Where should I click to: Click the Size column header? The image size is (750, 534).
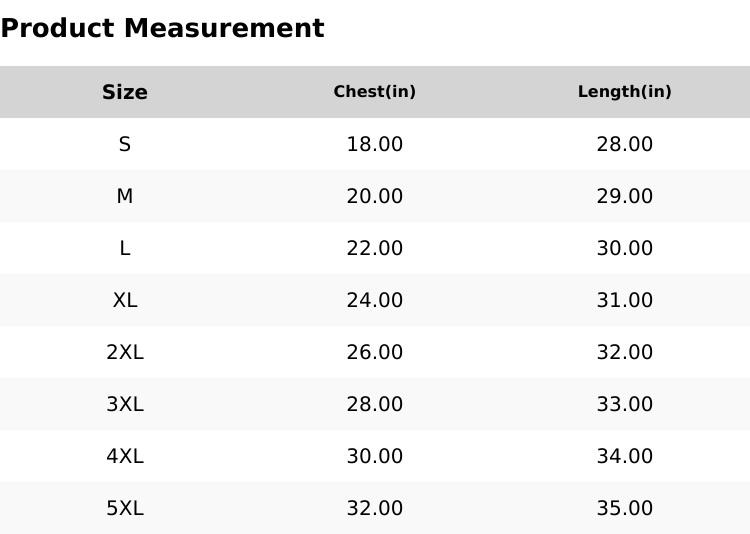[x=125, y=92]
